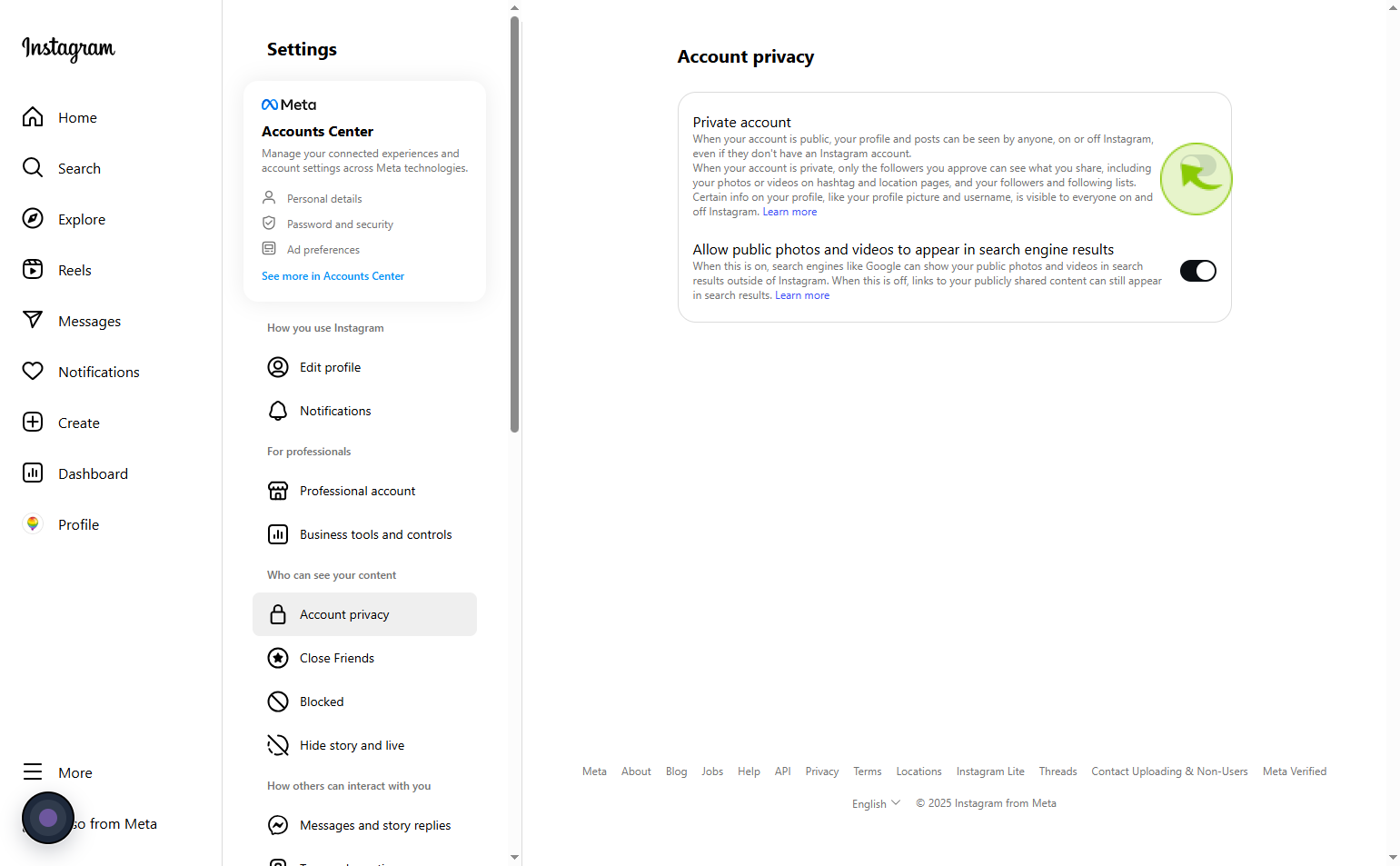Viewport: 1400px width, 866px height.
Task: Click the Meta logo in Accounts Center
Action: (x=289, y=105)
